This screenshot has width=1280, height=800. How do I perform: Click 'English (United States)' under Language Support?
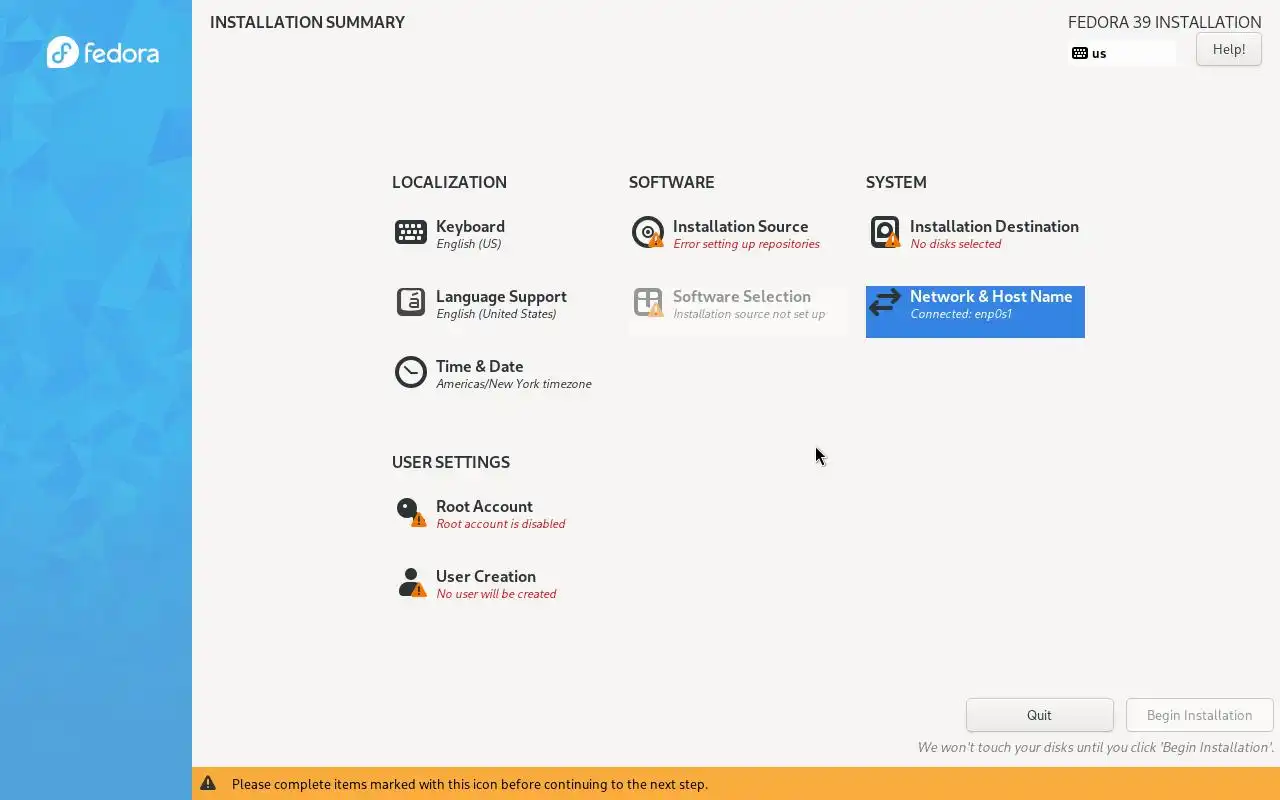pos(496,314)
